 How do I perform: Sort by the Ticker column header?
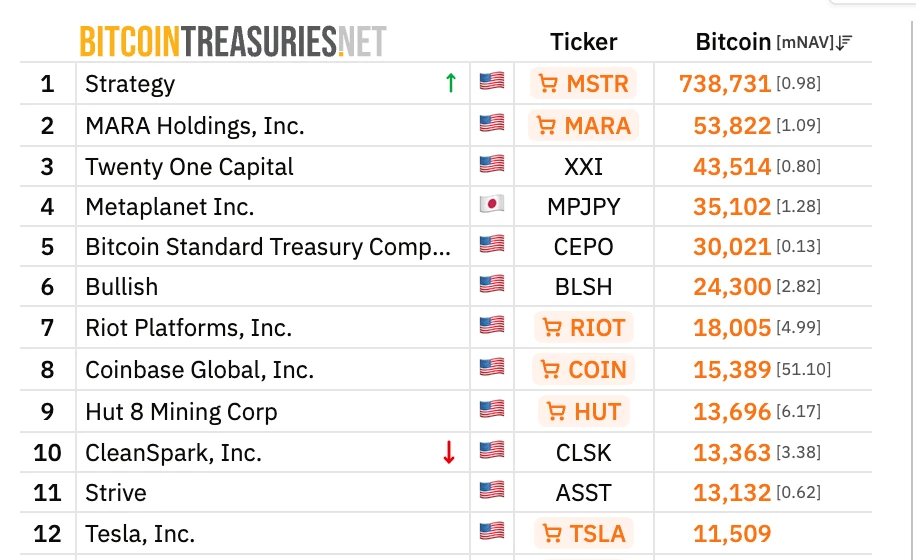(584, 42)
